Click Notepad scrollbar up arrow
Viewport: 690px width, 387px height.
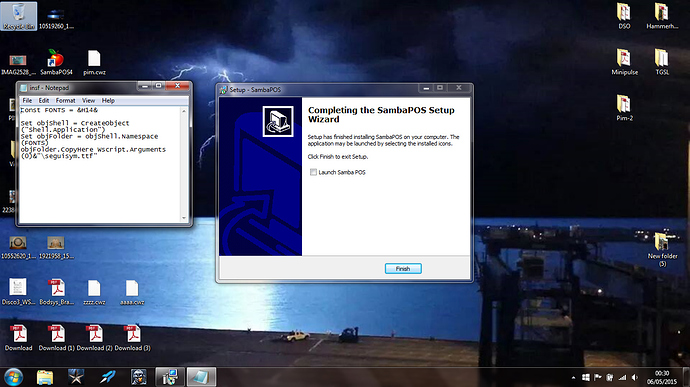[184, 111]
